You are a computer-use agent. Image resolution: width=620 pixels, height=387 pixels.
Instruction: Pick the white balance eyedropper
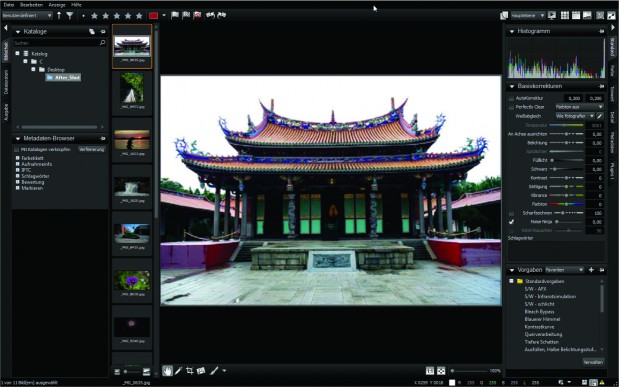600,116
